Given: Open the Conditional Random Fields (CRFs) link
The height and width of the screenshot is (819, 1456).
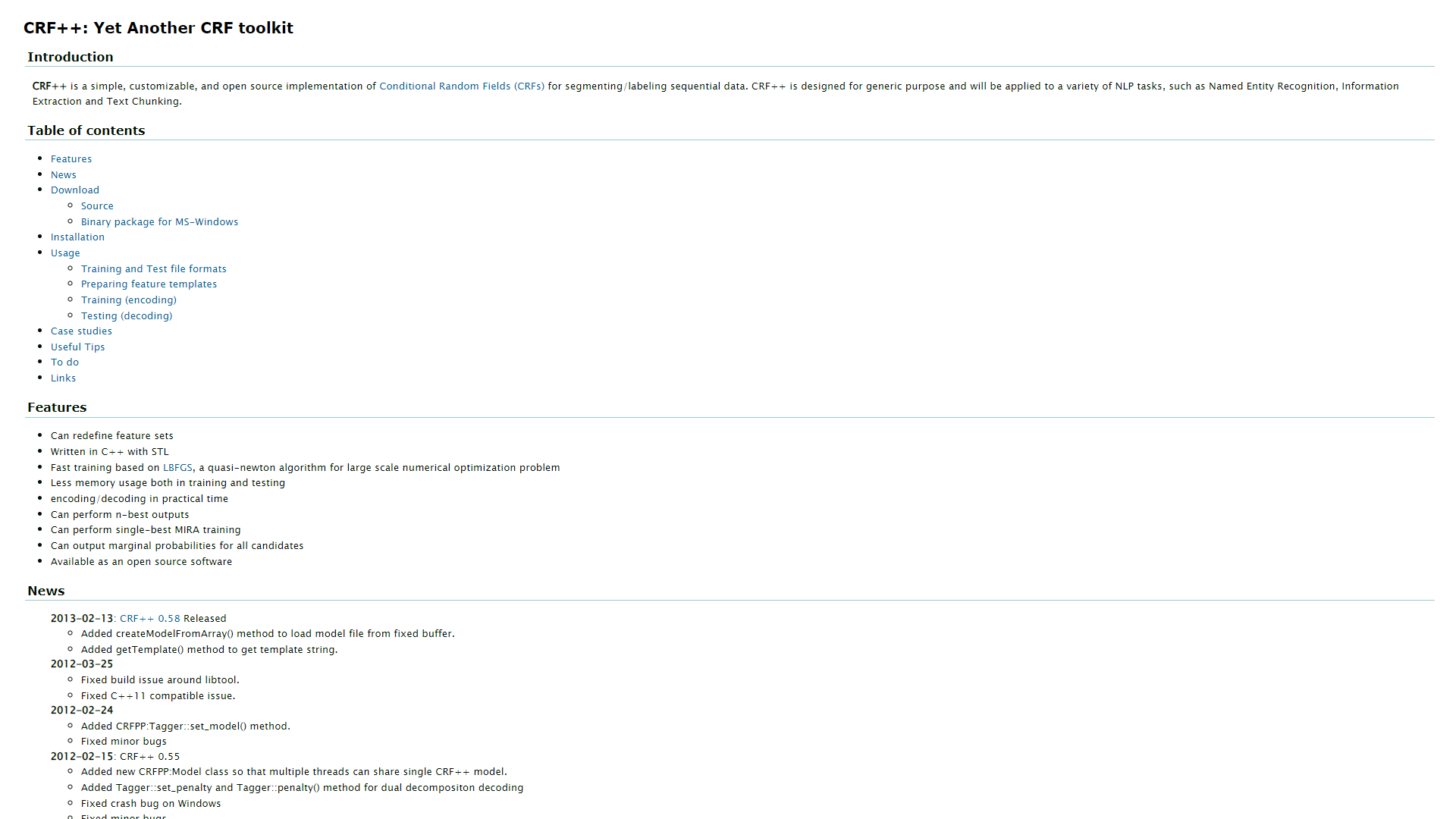Looking at the screenshot, I should [x=462, y=86].
